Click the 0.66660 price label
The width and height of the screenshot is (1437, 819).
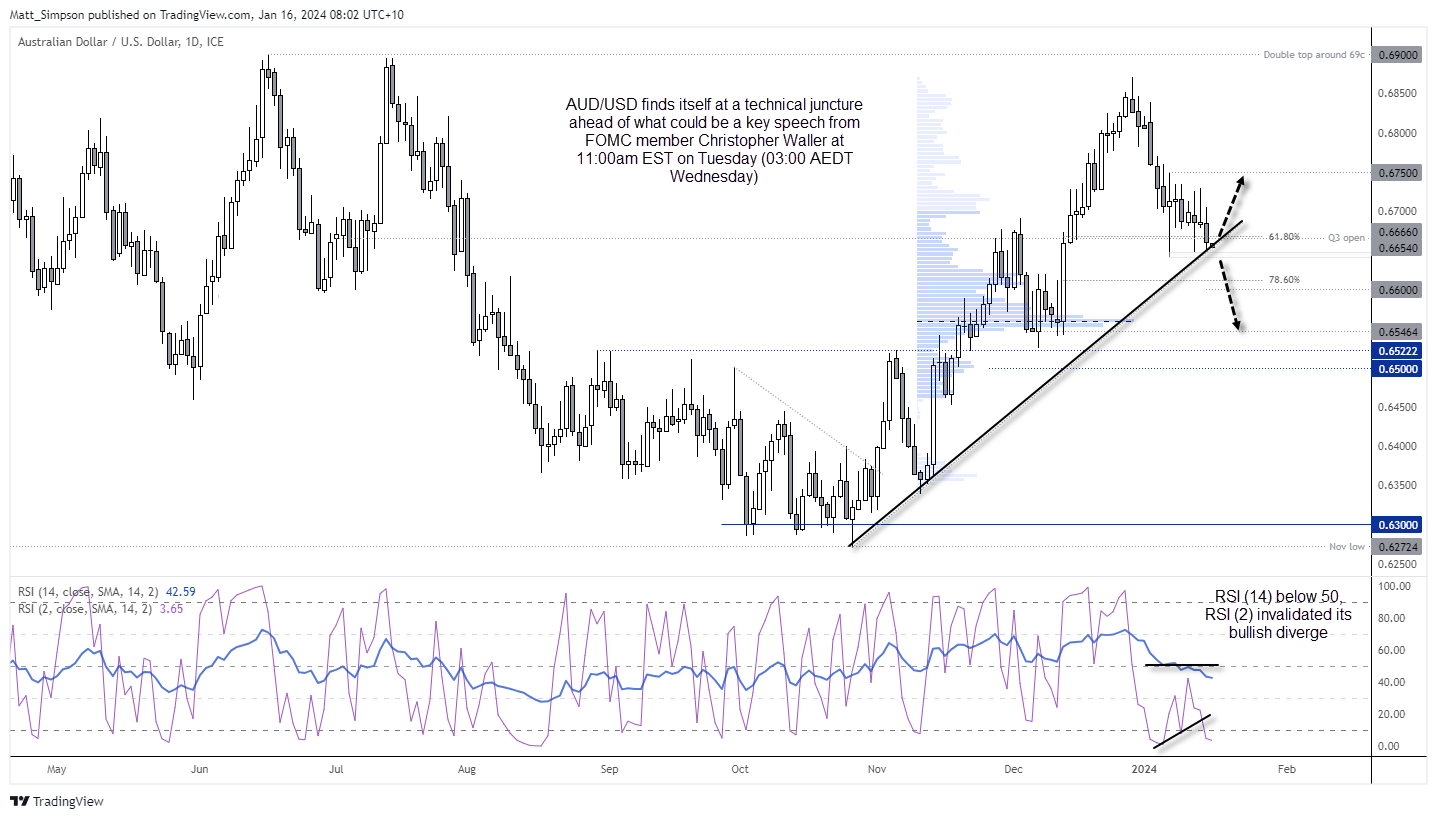tap(1398, 231)
